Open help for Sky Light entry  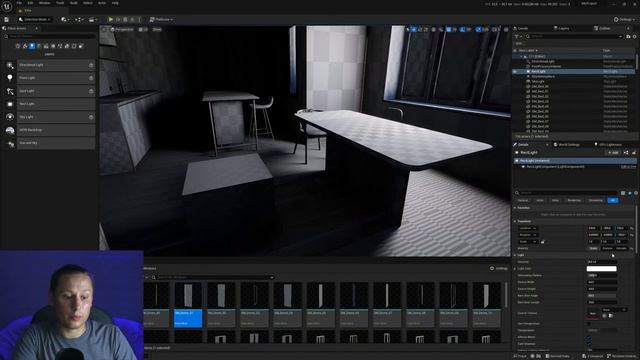tap(91, 117)
